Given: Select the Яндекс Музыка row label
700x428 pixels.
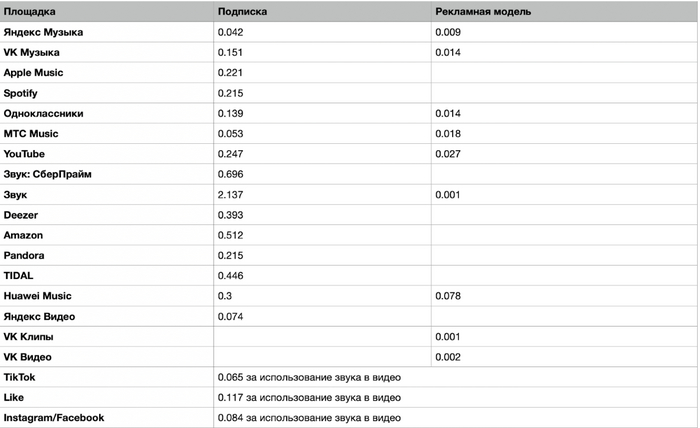Looking at the screenshot, I should click(x=43, y=32).
